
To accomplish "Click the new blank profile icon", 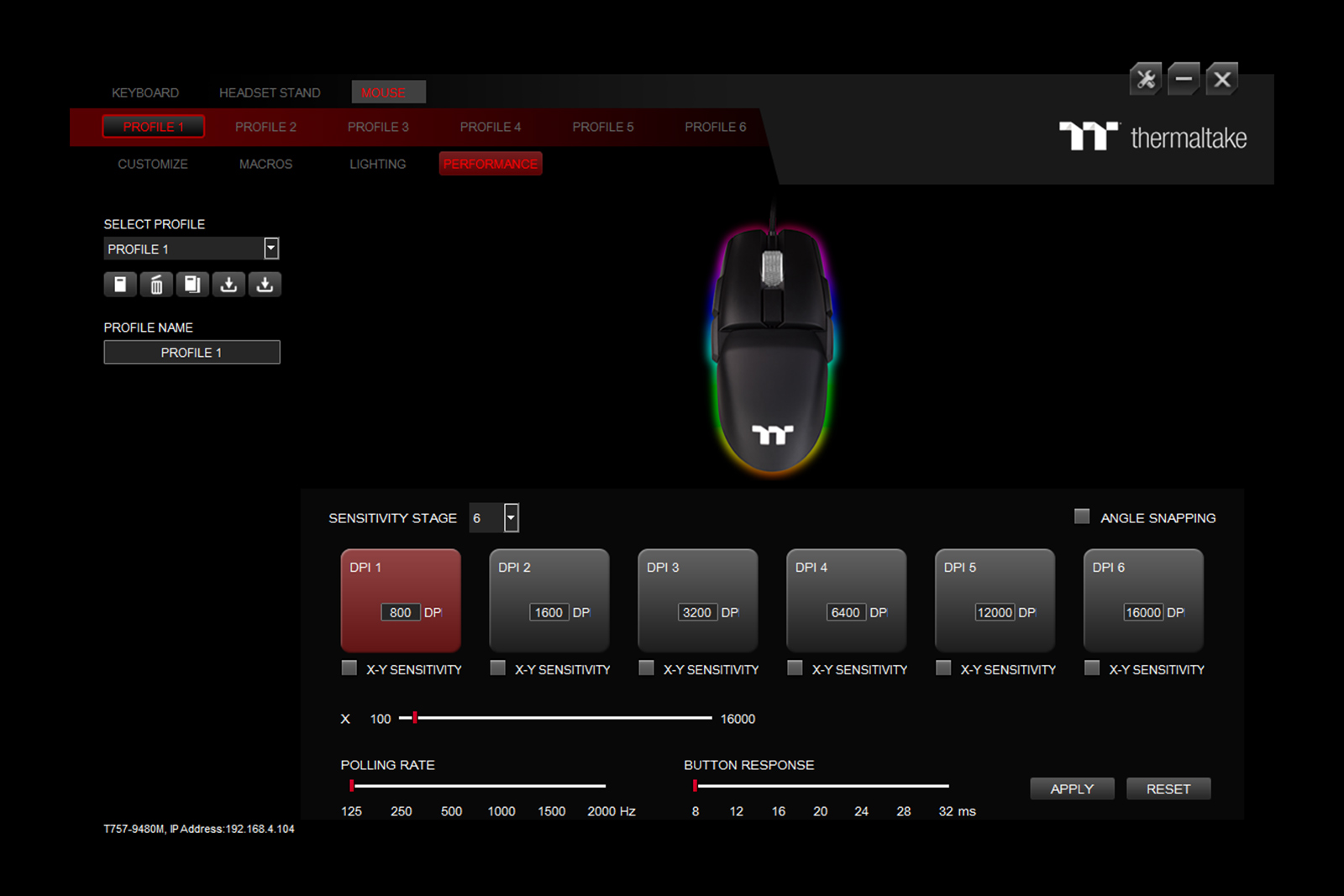I will click(120, 285).
